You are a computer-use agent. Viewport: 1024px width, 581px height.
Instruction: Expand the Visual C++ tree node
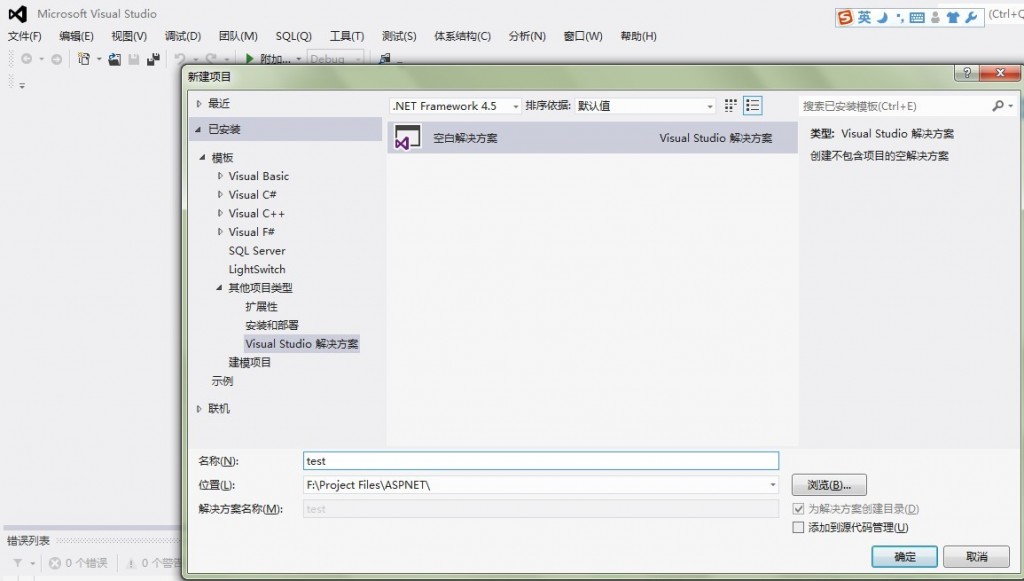pos(220,213)
